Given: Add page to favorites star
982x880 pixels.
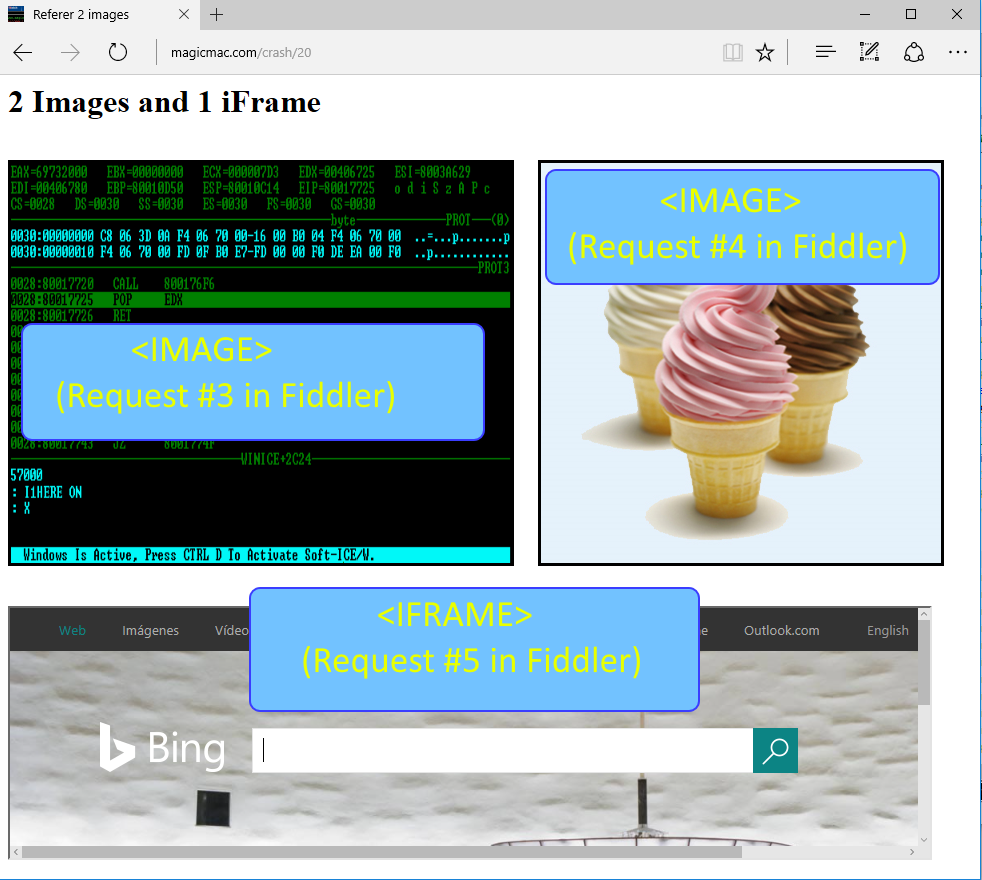Looking at the screenshot, I should click(765, 53).
